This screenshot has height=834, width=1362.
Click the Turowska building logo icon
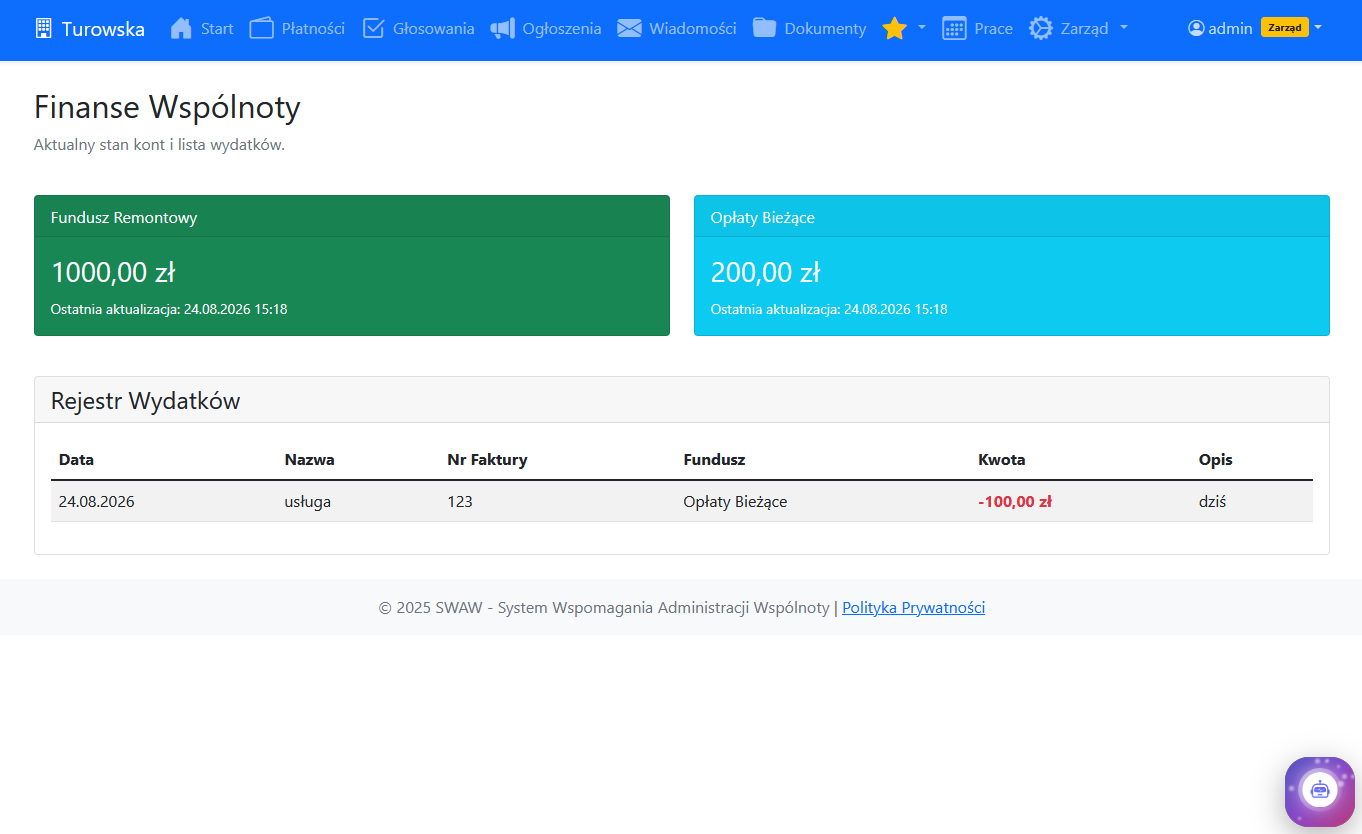[x=43, y=28]
